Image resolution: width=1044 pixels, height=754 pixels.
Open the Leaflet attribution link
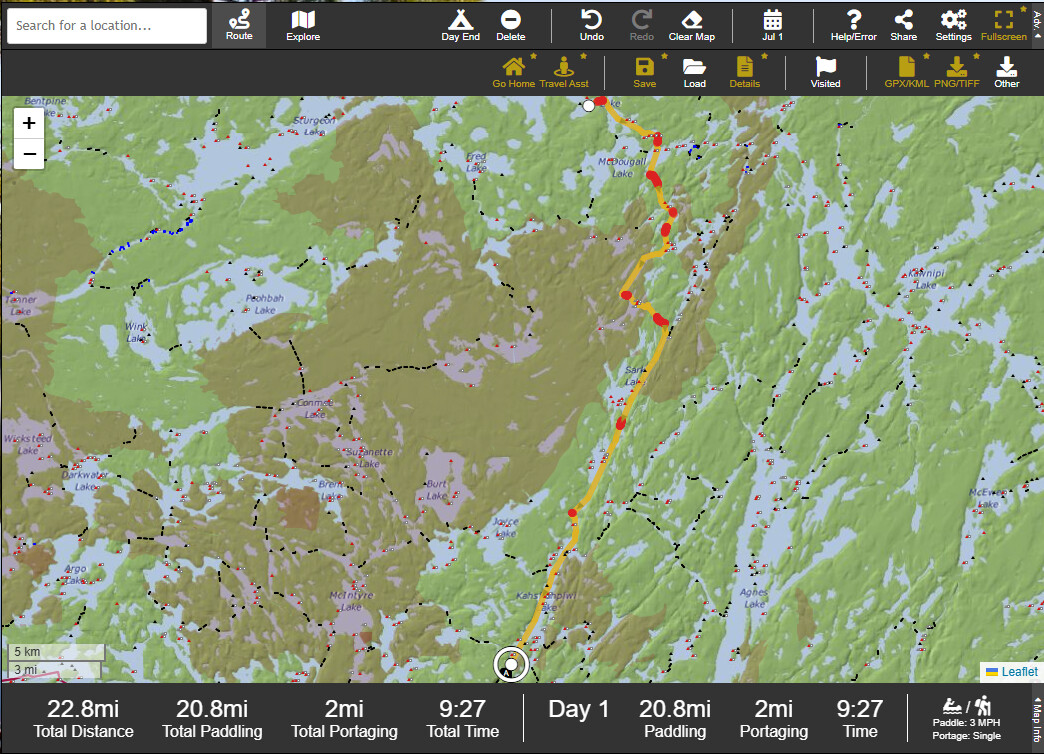click(1019, 672)
